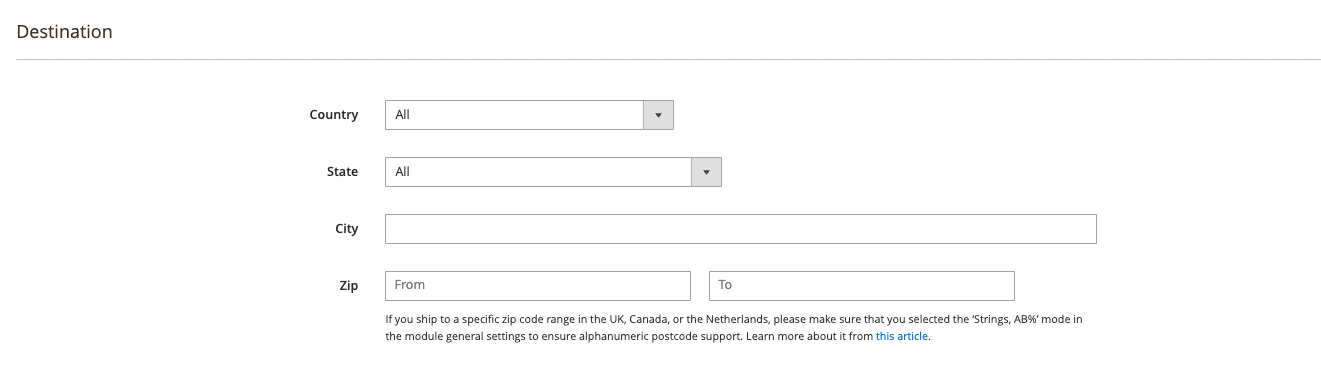
Task: Click the zip code range help note
Action: [x=734, y=328]
